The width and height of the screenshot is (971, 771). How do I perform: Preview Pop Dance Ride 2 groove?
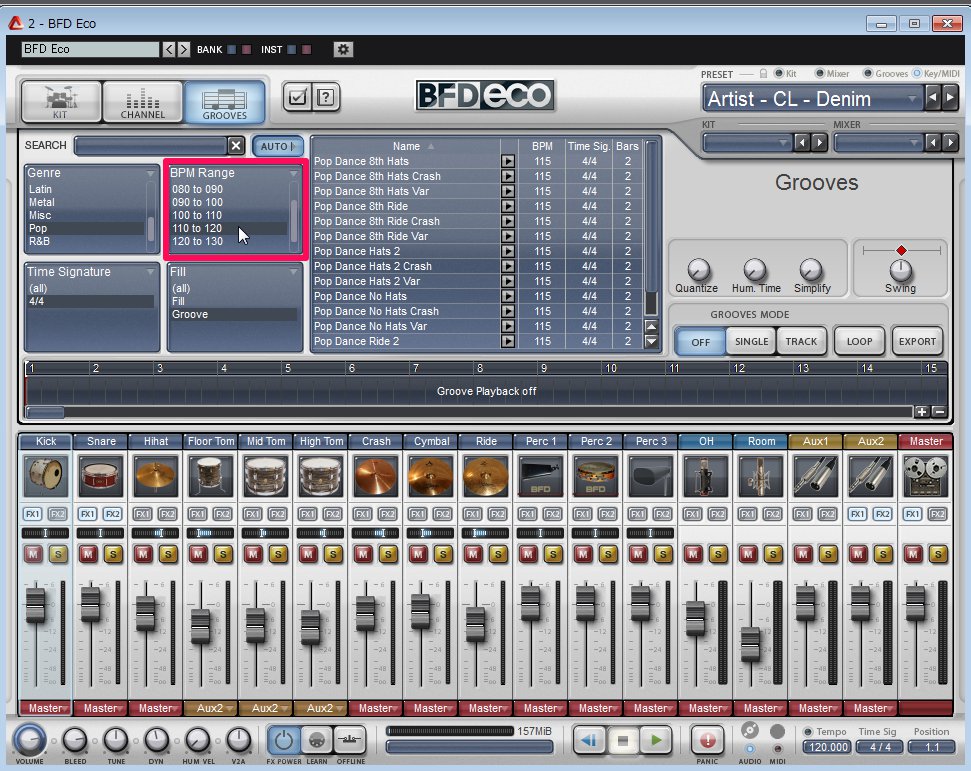[508, 341]
